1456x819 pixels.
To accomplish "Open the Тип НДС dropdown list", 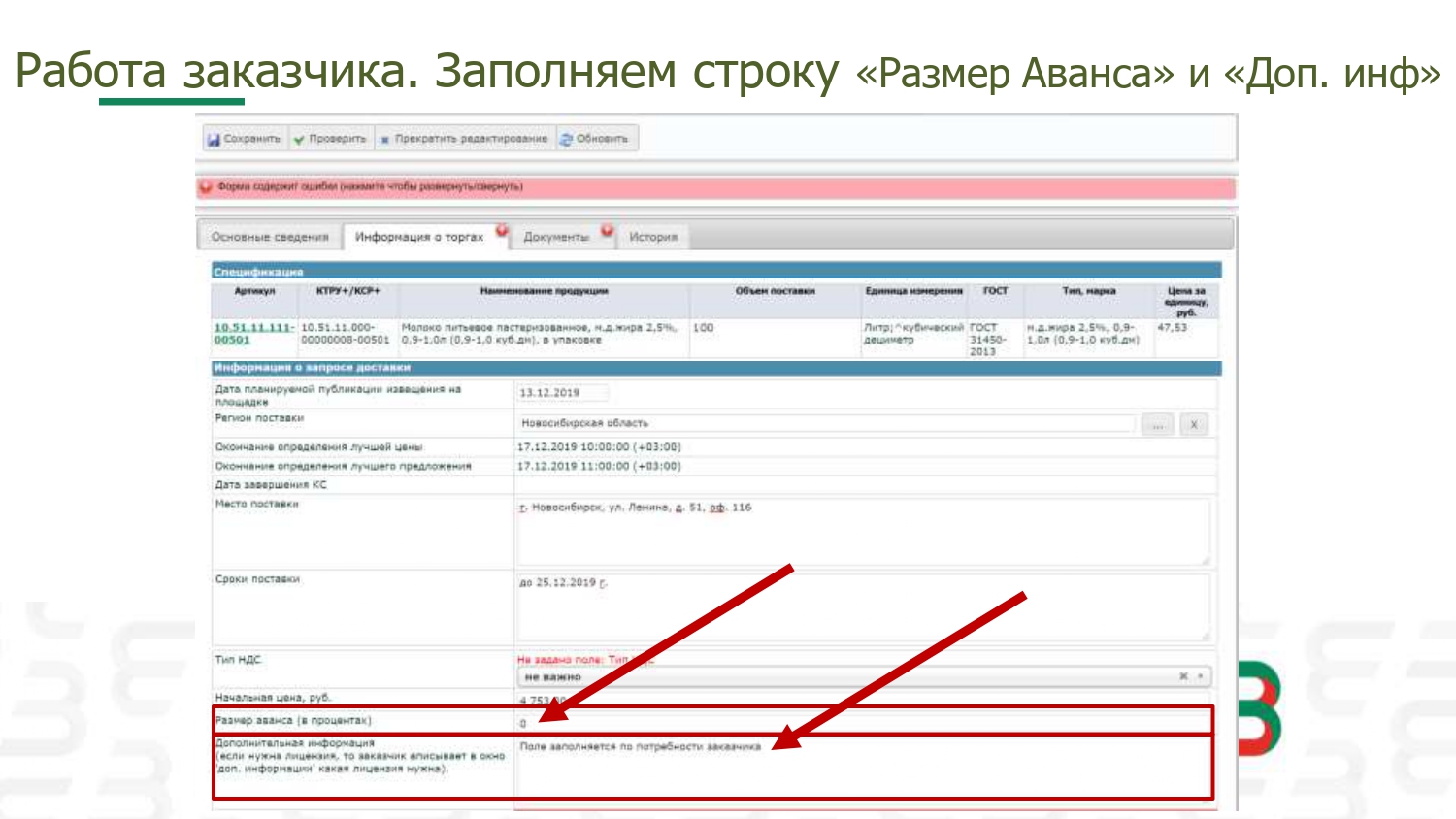I will click(x=844, y=676).
